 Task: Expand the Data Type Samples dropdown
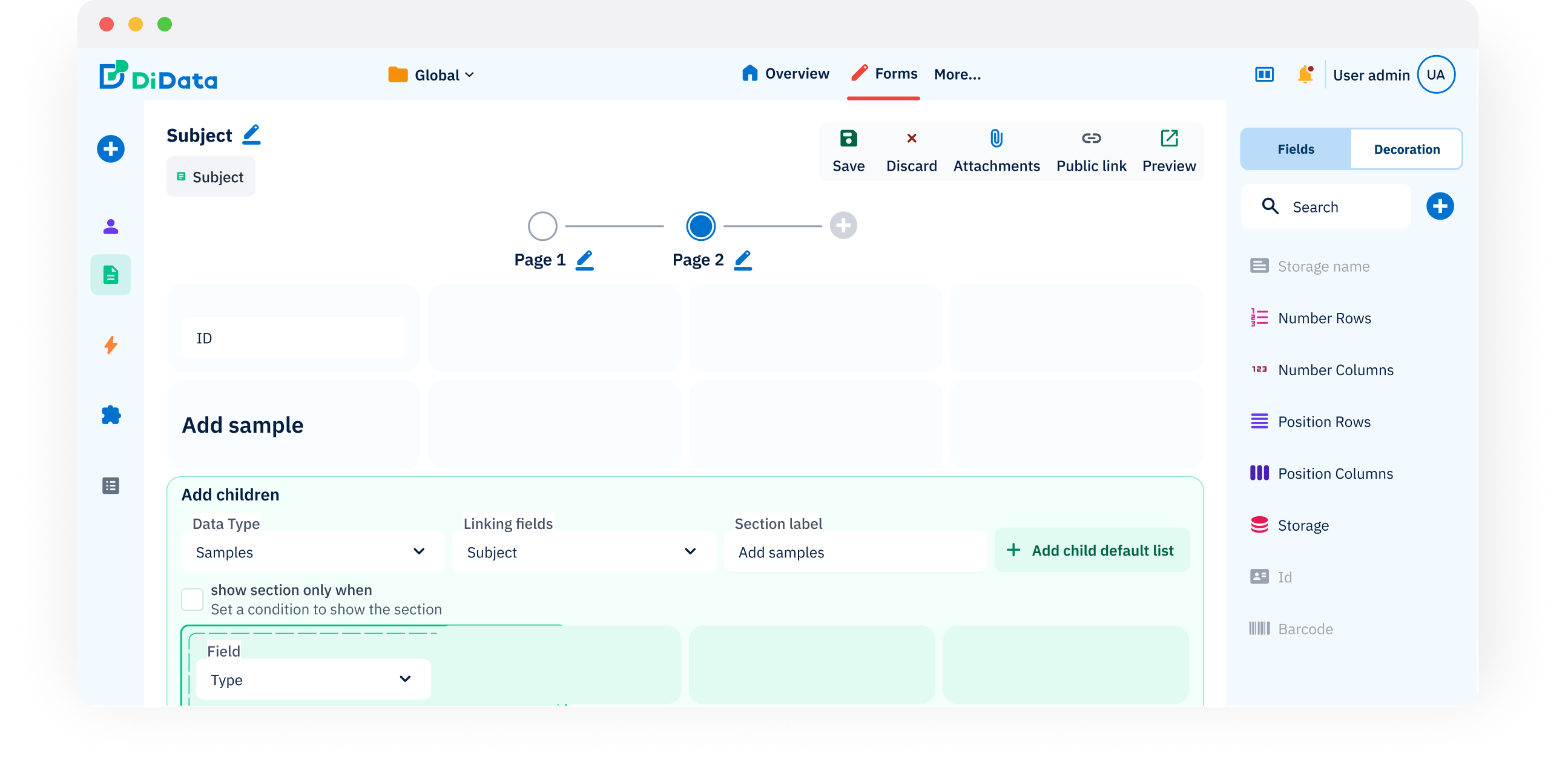[312, 551]
